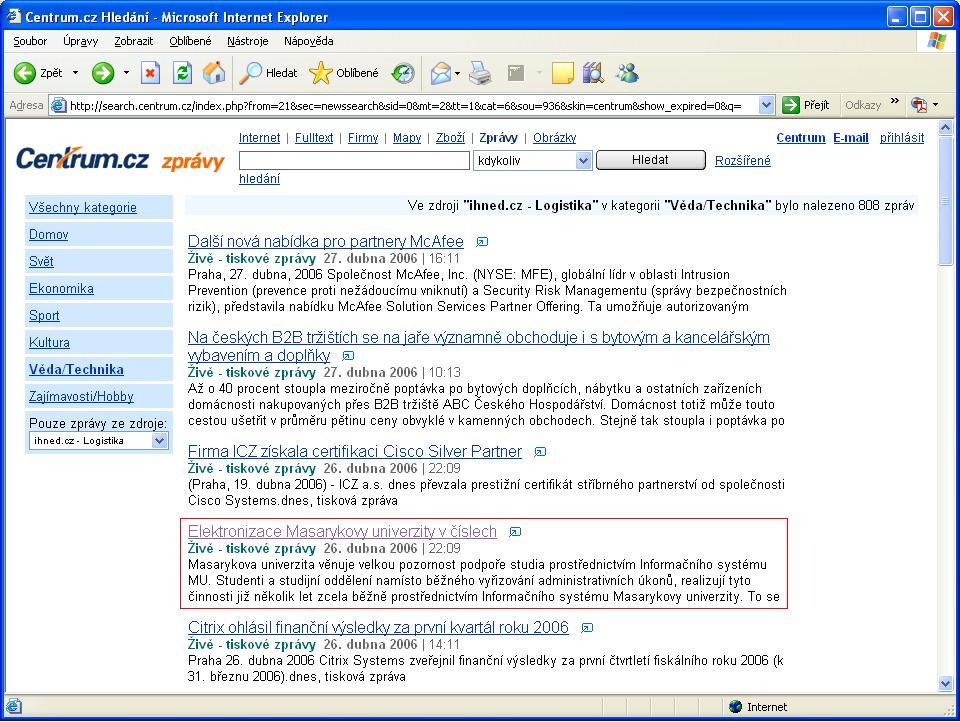960x722 pixels.
Task: Open Citrix article in new window icon
Action: coord(587,628)
